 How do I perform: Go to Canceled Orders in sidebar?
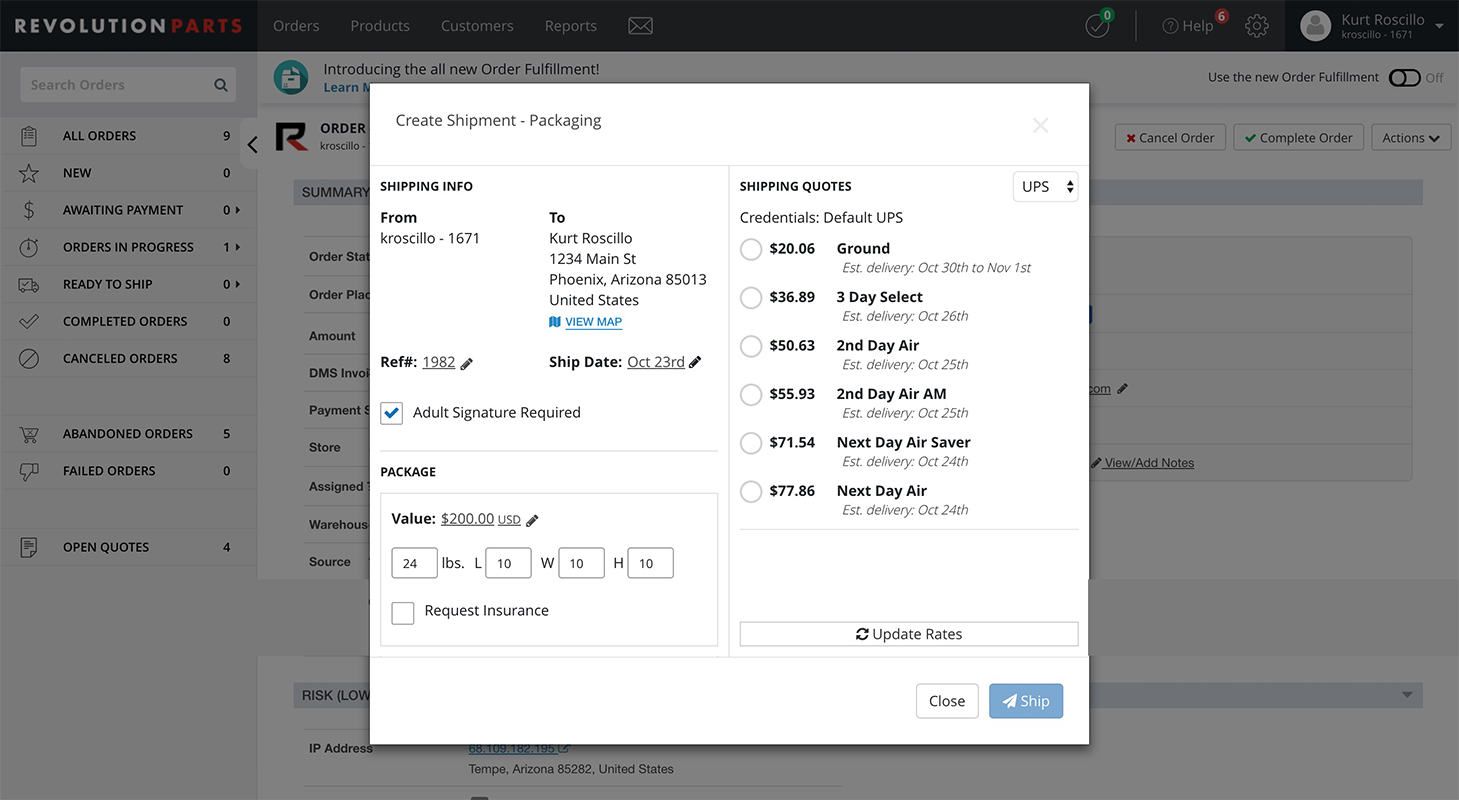[x=120, y=358]
